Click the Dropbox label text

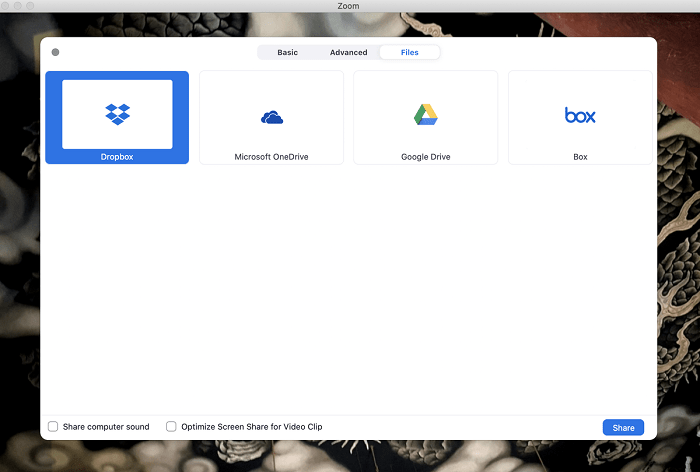tap(117, 157)
